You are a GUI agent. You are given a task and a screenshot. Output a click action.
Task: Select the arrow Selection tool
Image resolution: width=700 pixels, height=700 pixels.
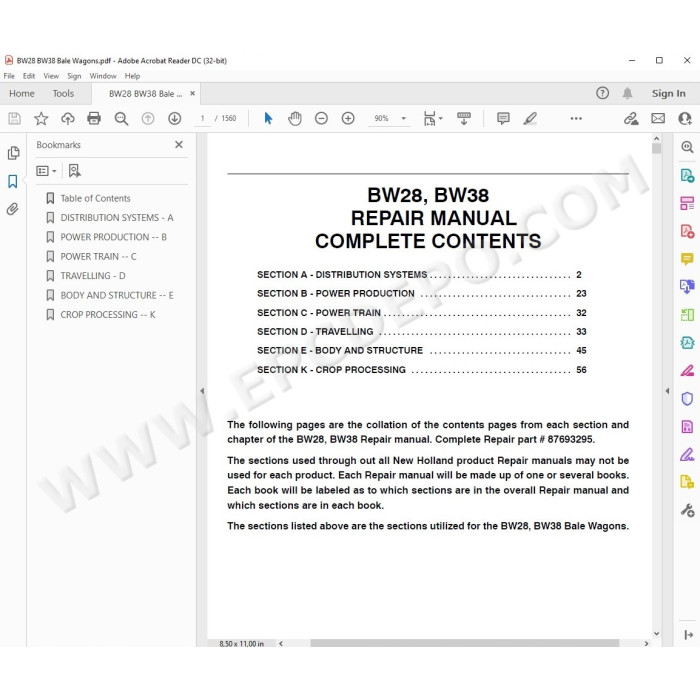(268, 118)
